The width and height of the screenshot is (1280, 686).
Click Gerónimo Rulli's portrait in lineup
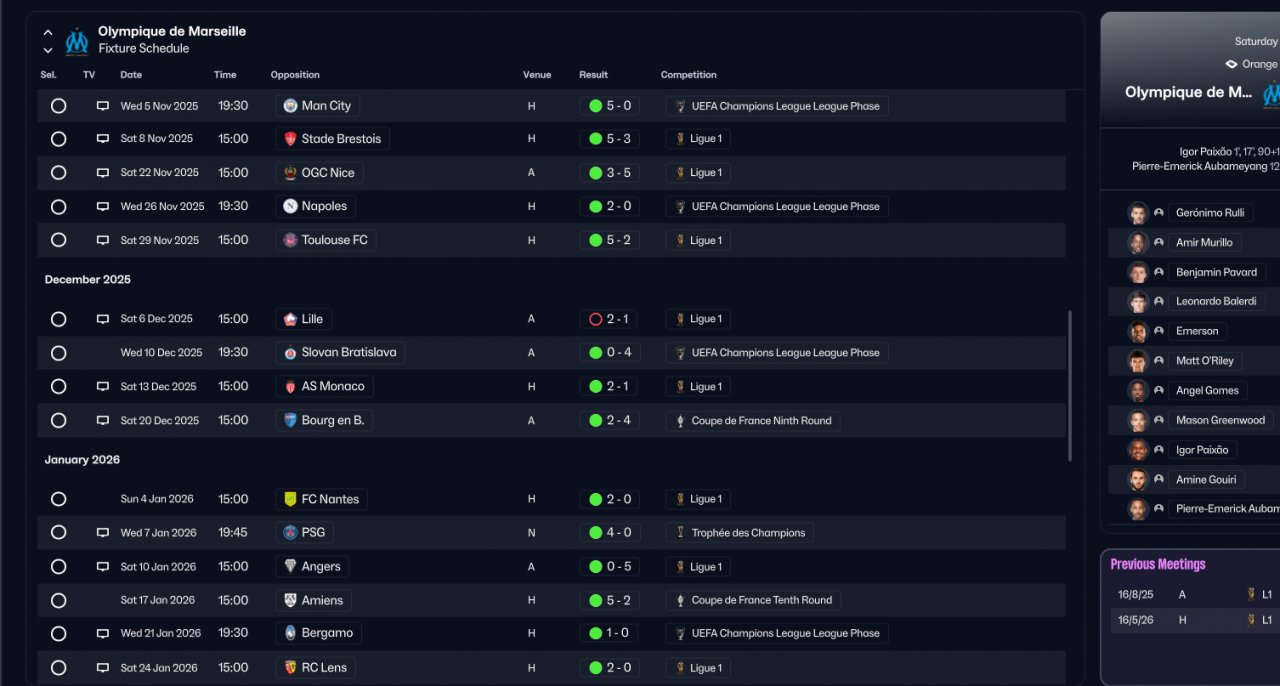[x=1138, y=213]
